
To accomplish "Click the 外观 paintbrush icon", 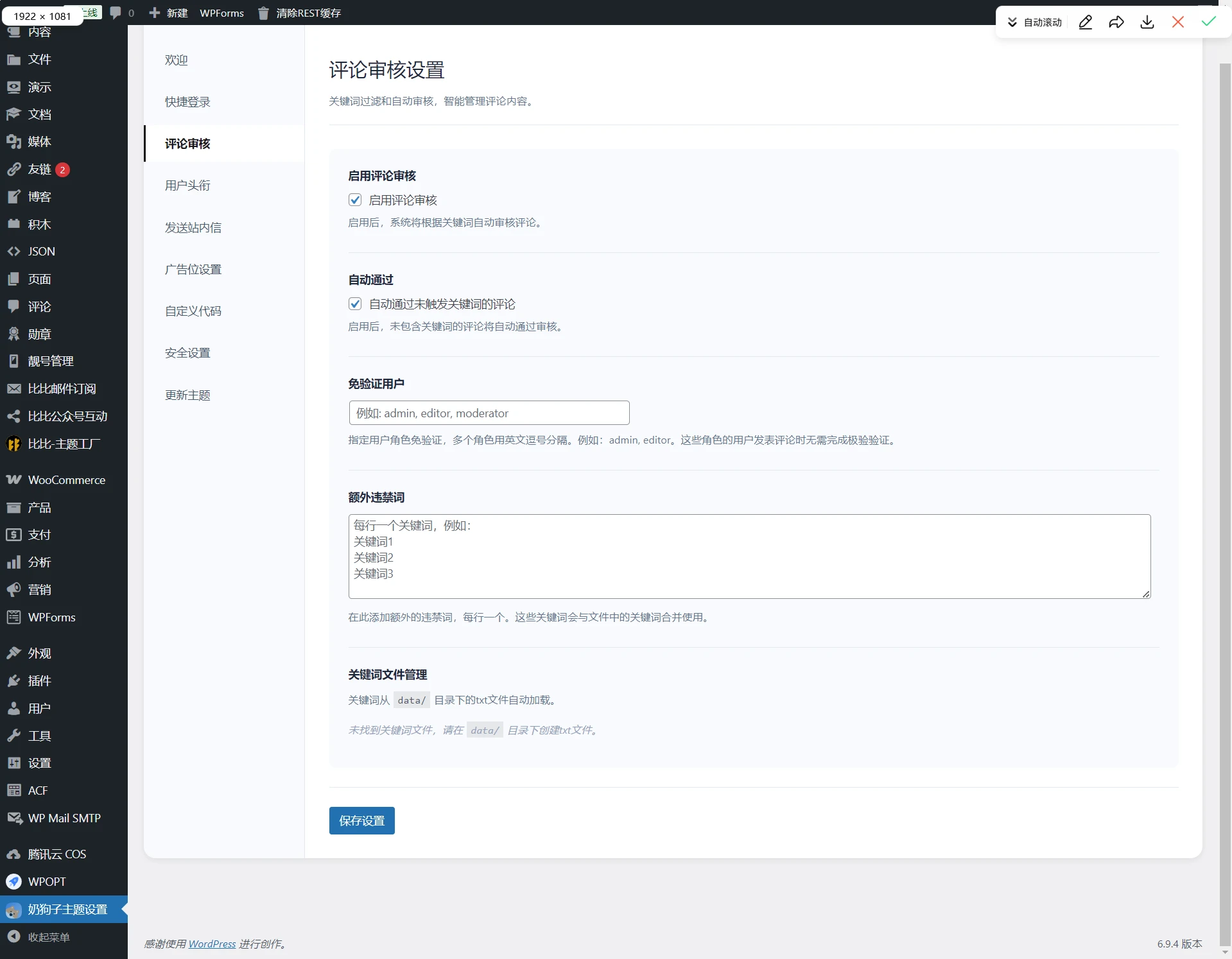I will pyautogui.click(x=13, y=653).
